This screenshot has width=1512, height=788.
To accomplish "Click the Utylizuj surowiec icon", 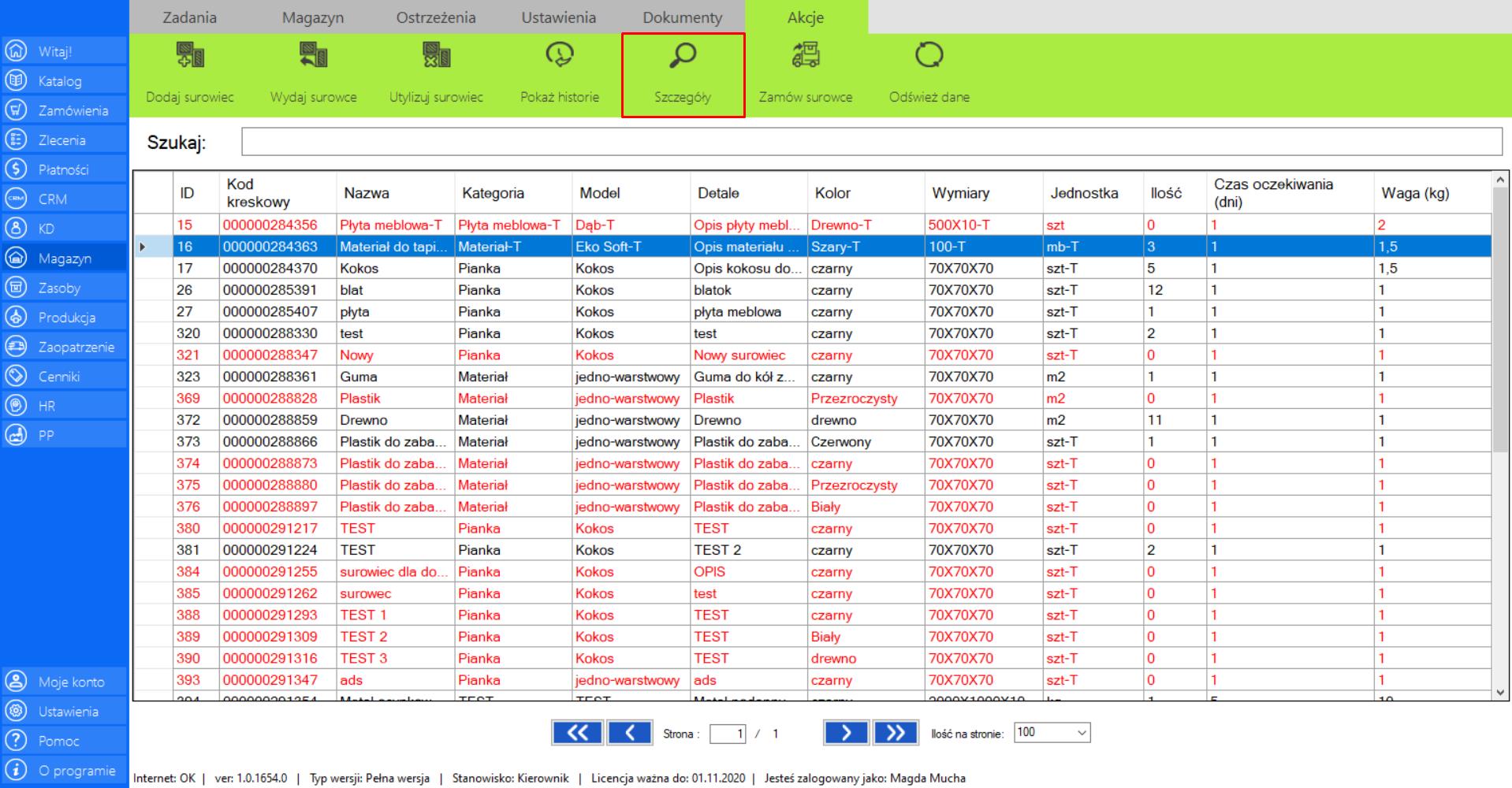I will point(436,54).
